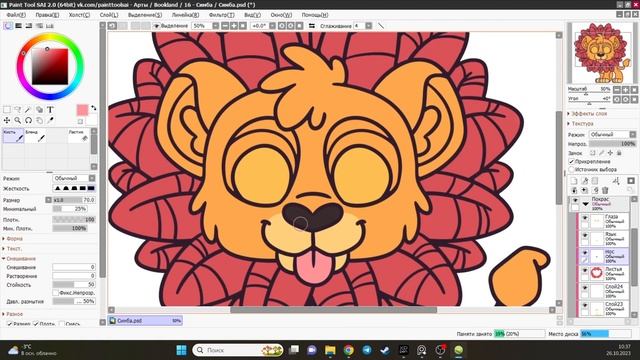Screen dimensions: 640x360
Task: Toggle the Прикрепление checkbox
Action: [572, 162]
